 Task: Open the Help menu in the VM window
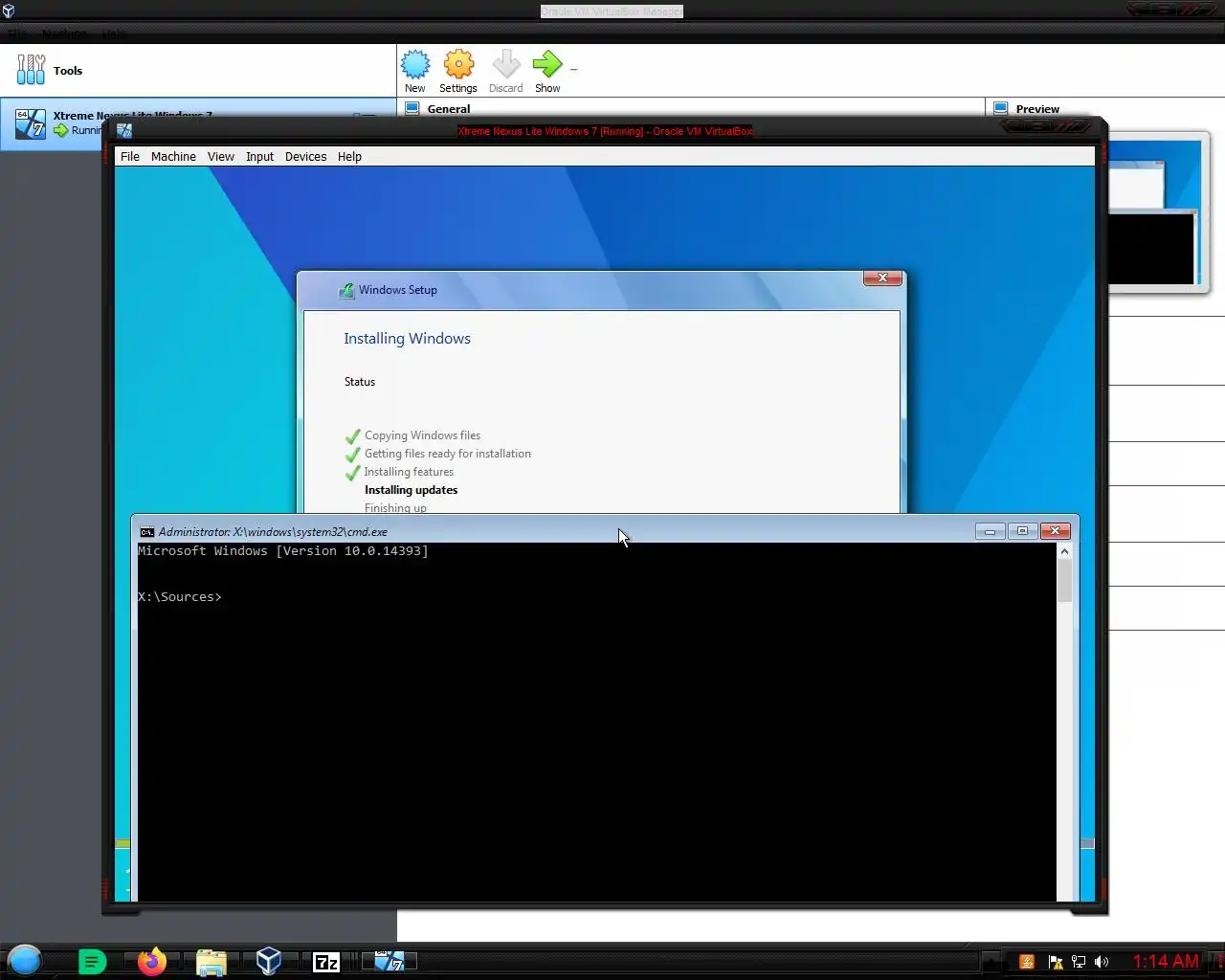coord(349,156)
